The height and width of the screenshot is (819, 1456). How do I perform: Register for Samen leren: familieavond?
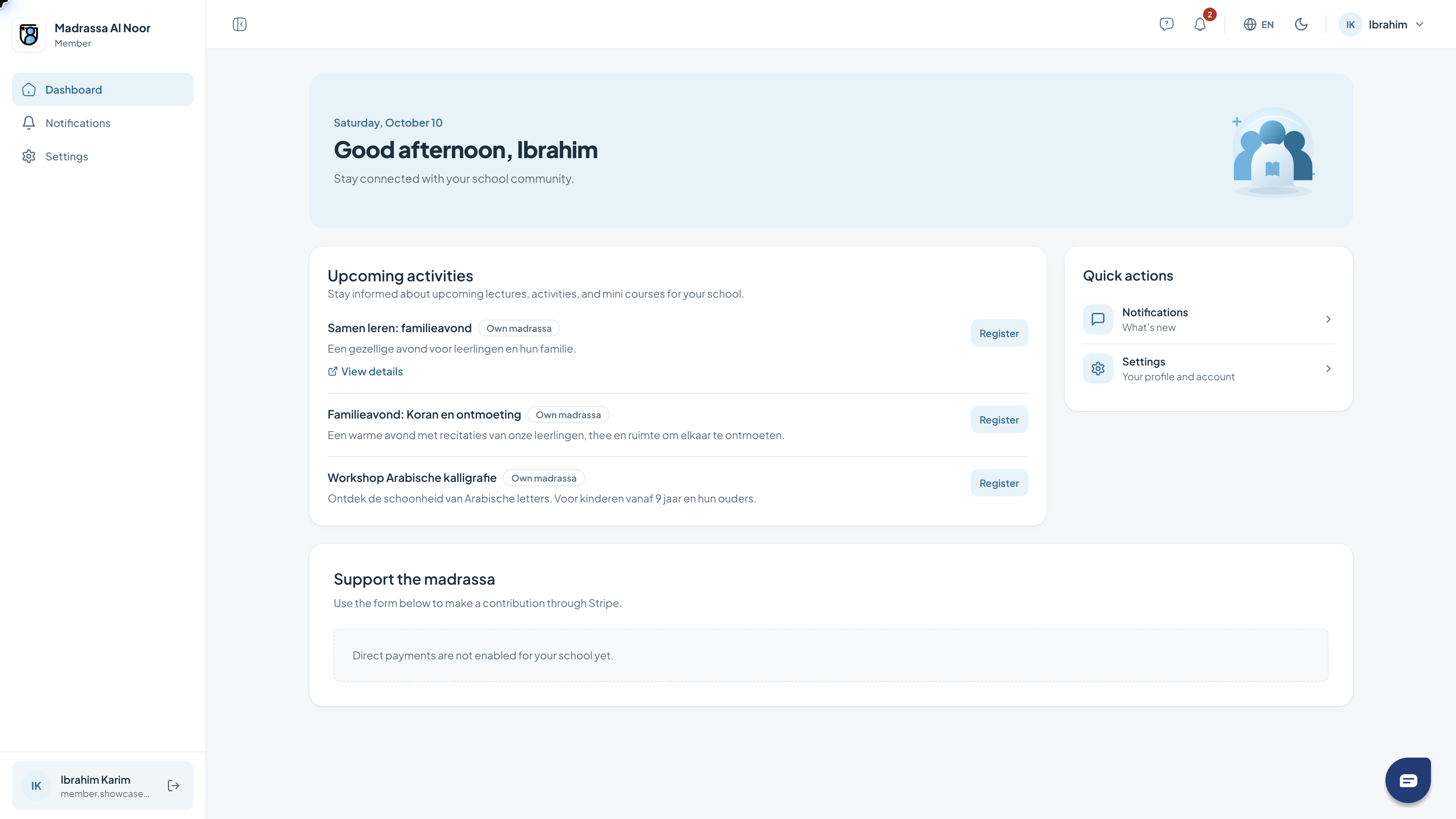[999, 333]
